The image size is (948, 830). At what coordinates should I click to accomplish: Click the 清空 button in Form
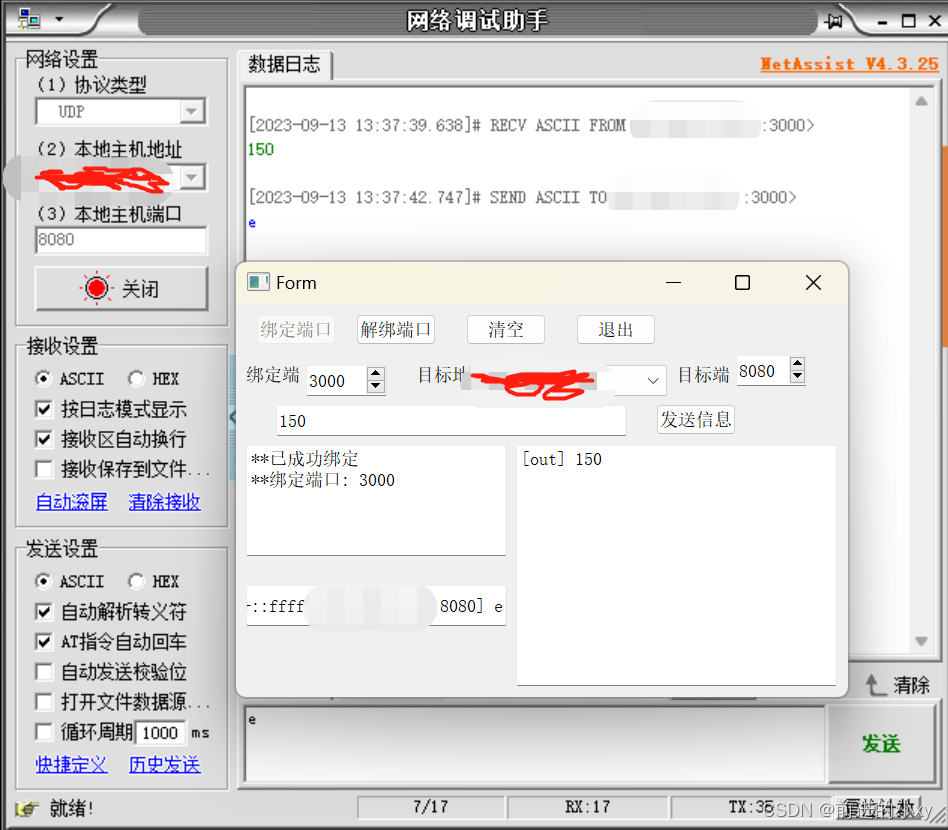506,329
